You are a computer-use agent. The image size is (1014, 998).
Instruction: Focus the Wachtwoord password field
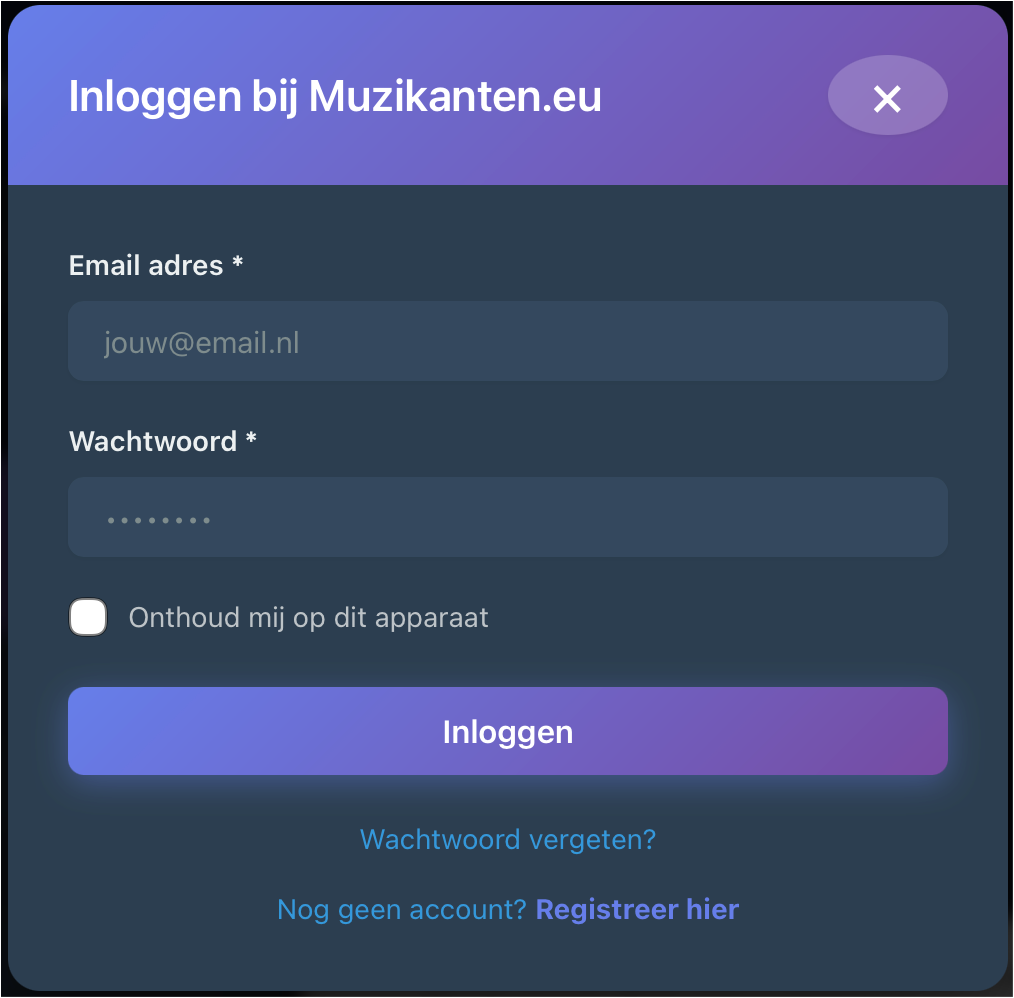pos(507,517)
